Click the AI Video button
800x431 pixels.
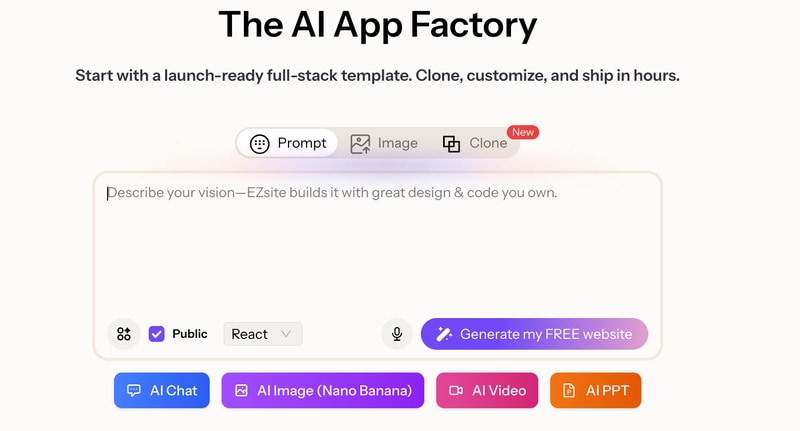tap(487, 391)
